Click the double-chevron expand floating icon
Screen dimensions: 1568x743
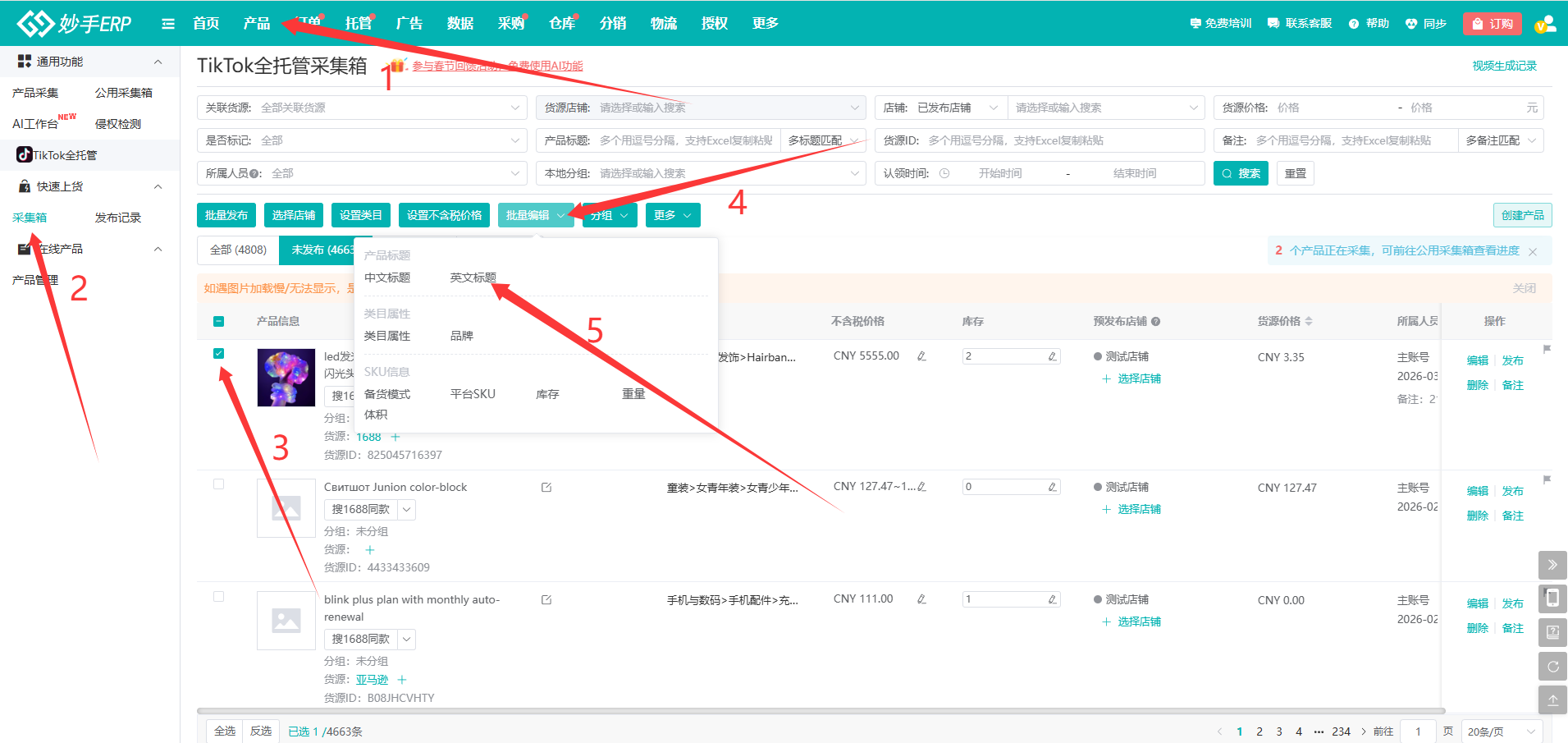[x=1552, y=565]
